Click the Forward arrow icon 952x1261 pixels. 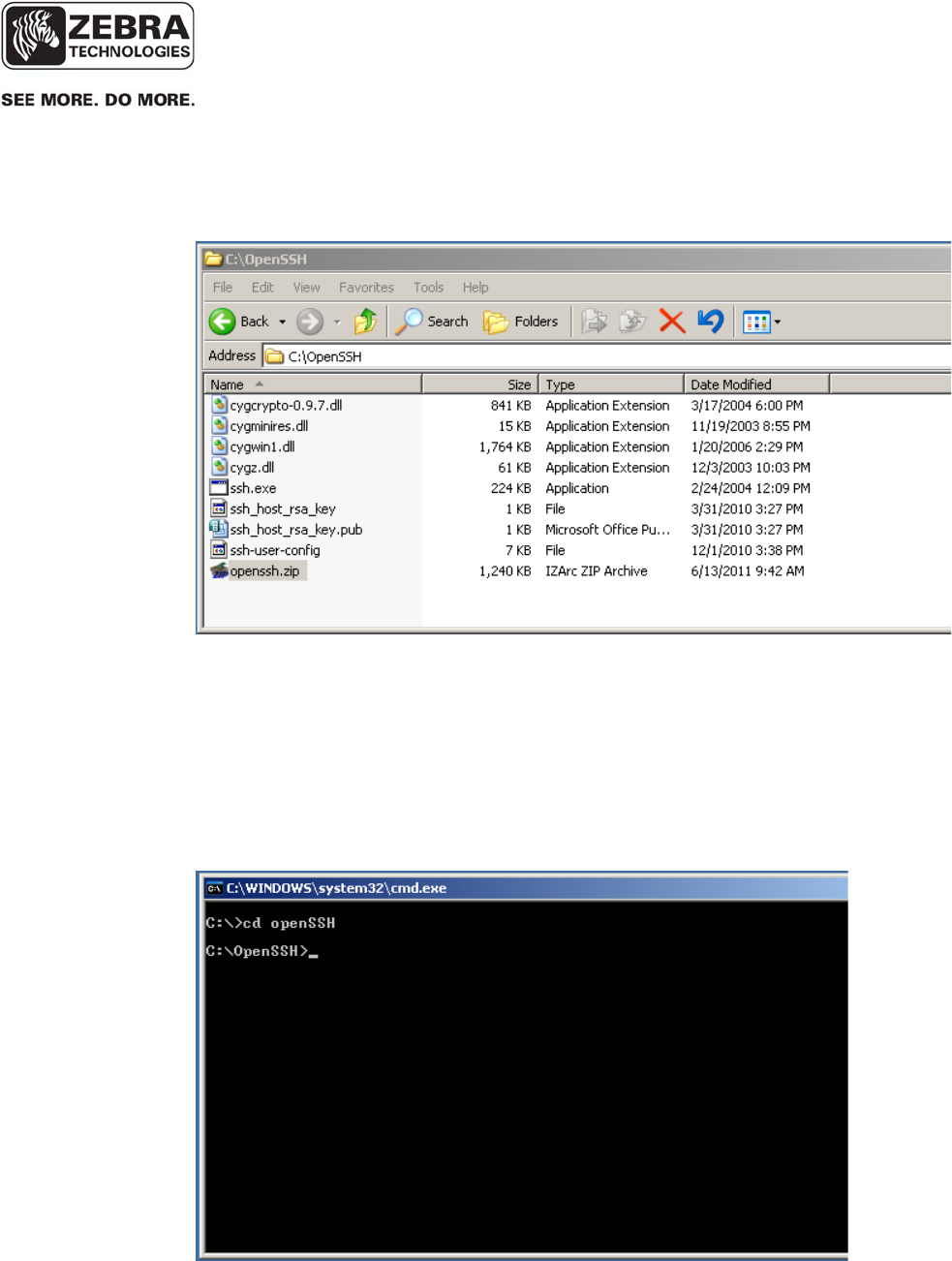pos(310,322)
